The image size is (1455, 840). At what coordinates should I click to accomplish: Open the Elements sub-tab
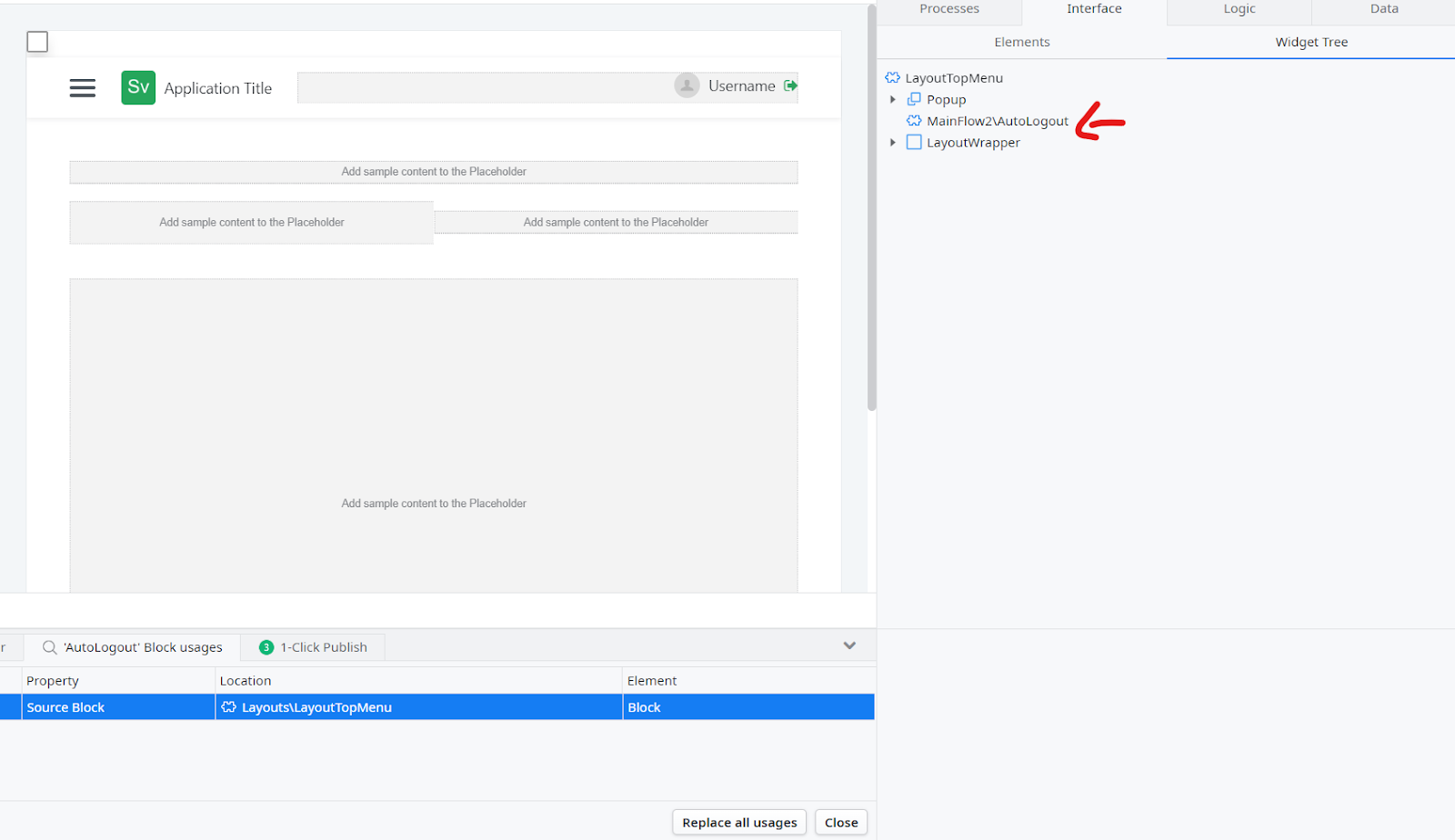(1022, 42)
